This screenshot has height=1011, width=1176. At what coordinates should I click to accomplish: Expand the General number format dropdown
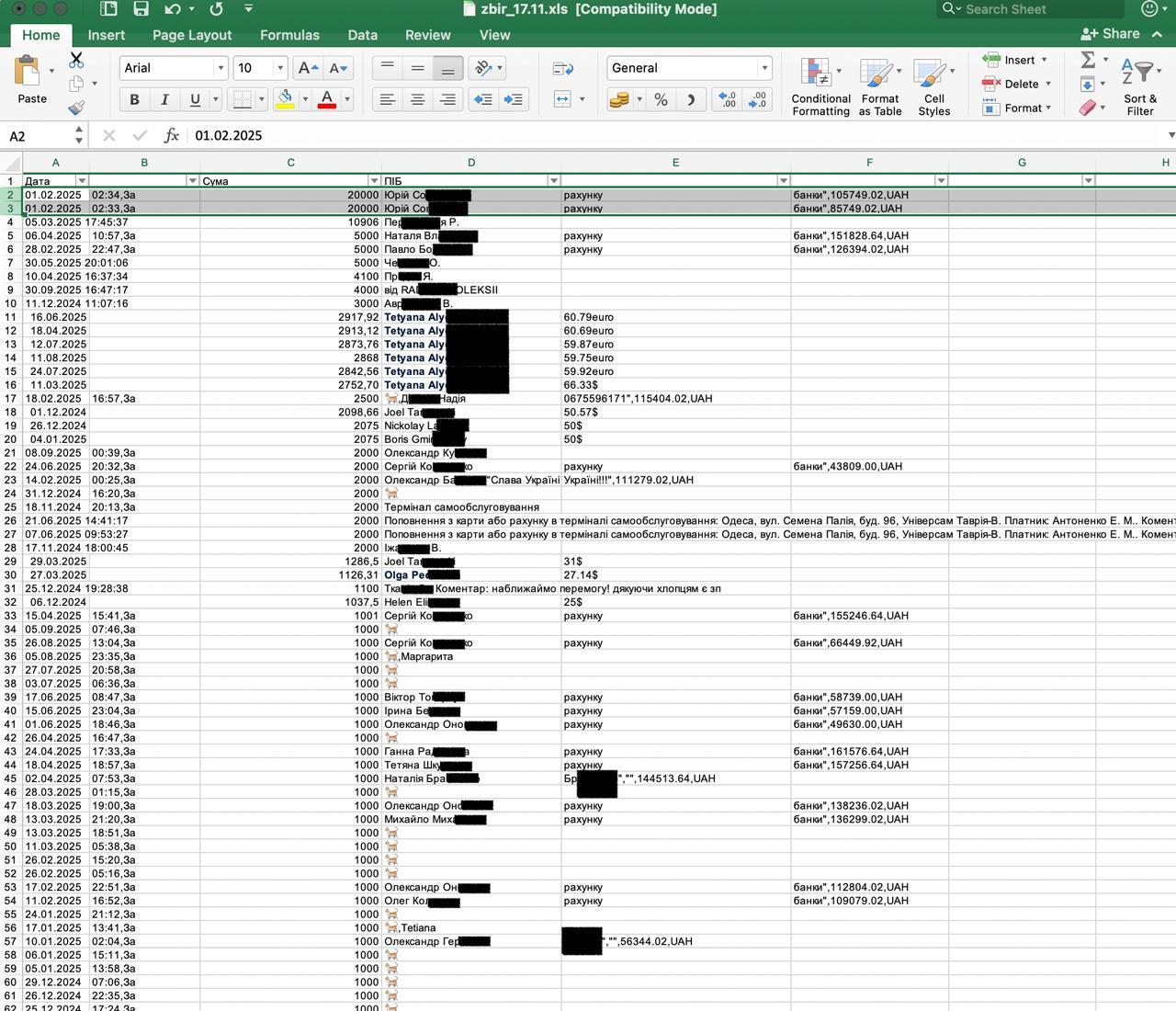[x=763, y=68]
